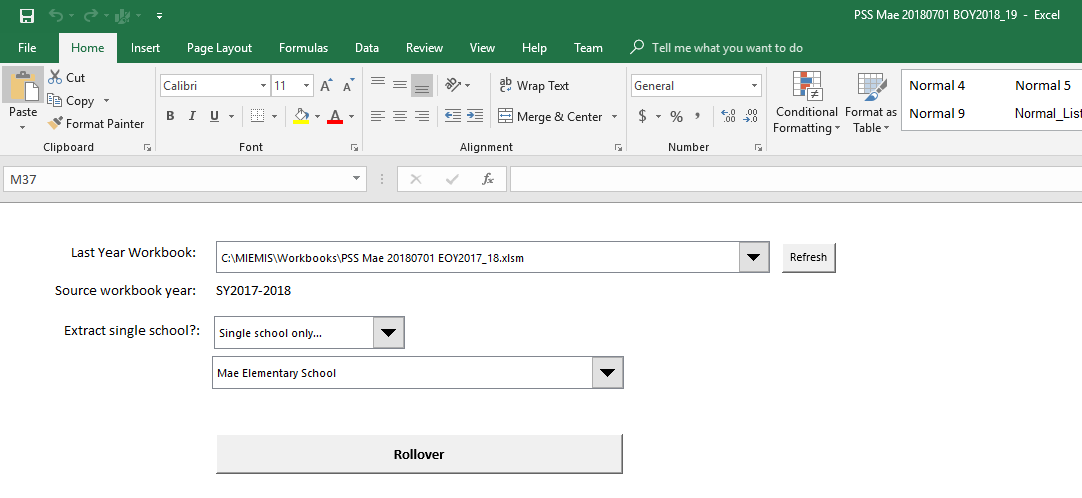Image resolution: width=1082 pixels, height=498 pixels.
Task: Click the Cut scissors icon
Action: 55,78
